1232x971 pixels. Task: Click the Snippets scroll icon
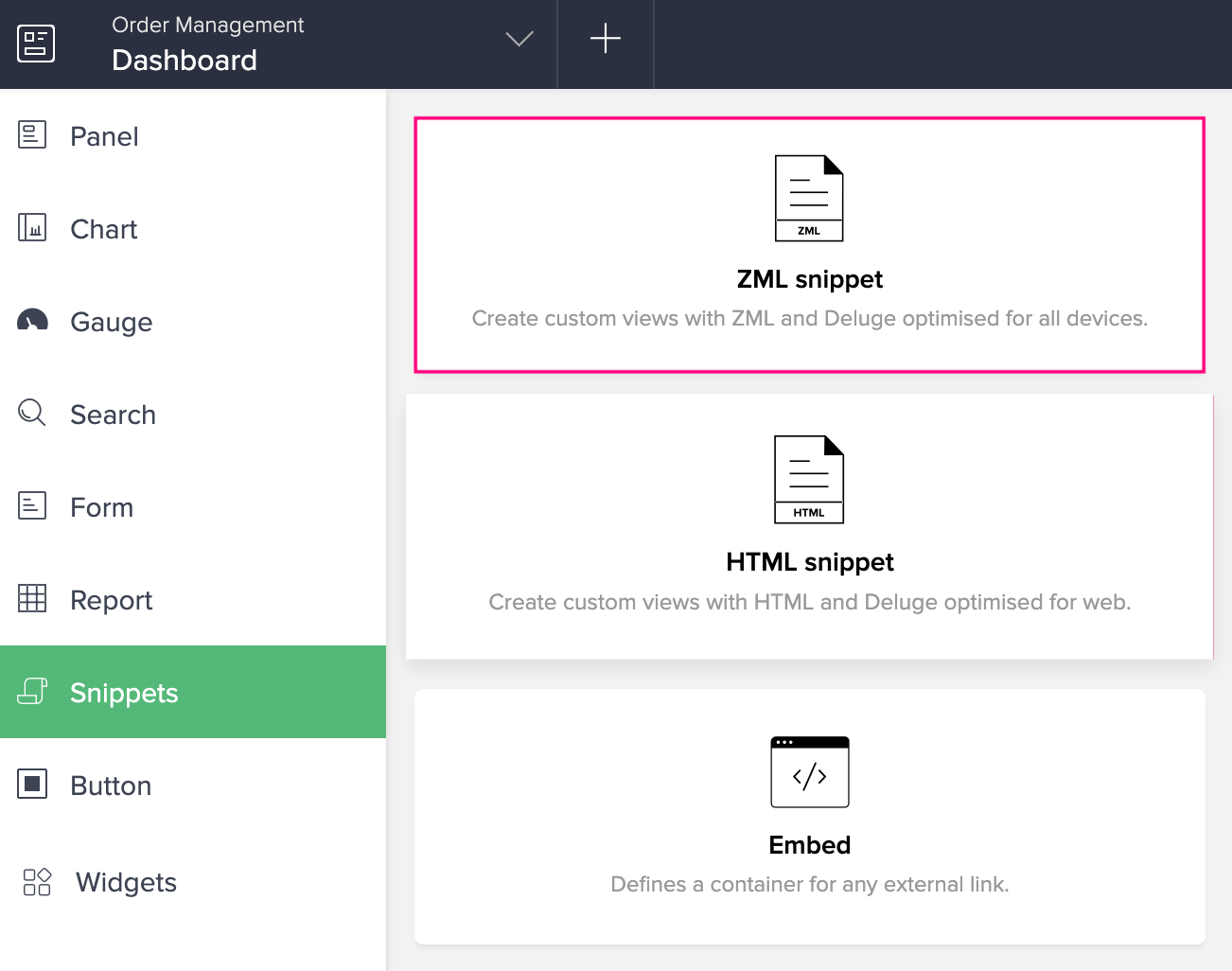pos(32,691)
